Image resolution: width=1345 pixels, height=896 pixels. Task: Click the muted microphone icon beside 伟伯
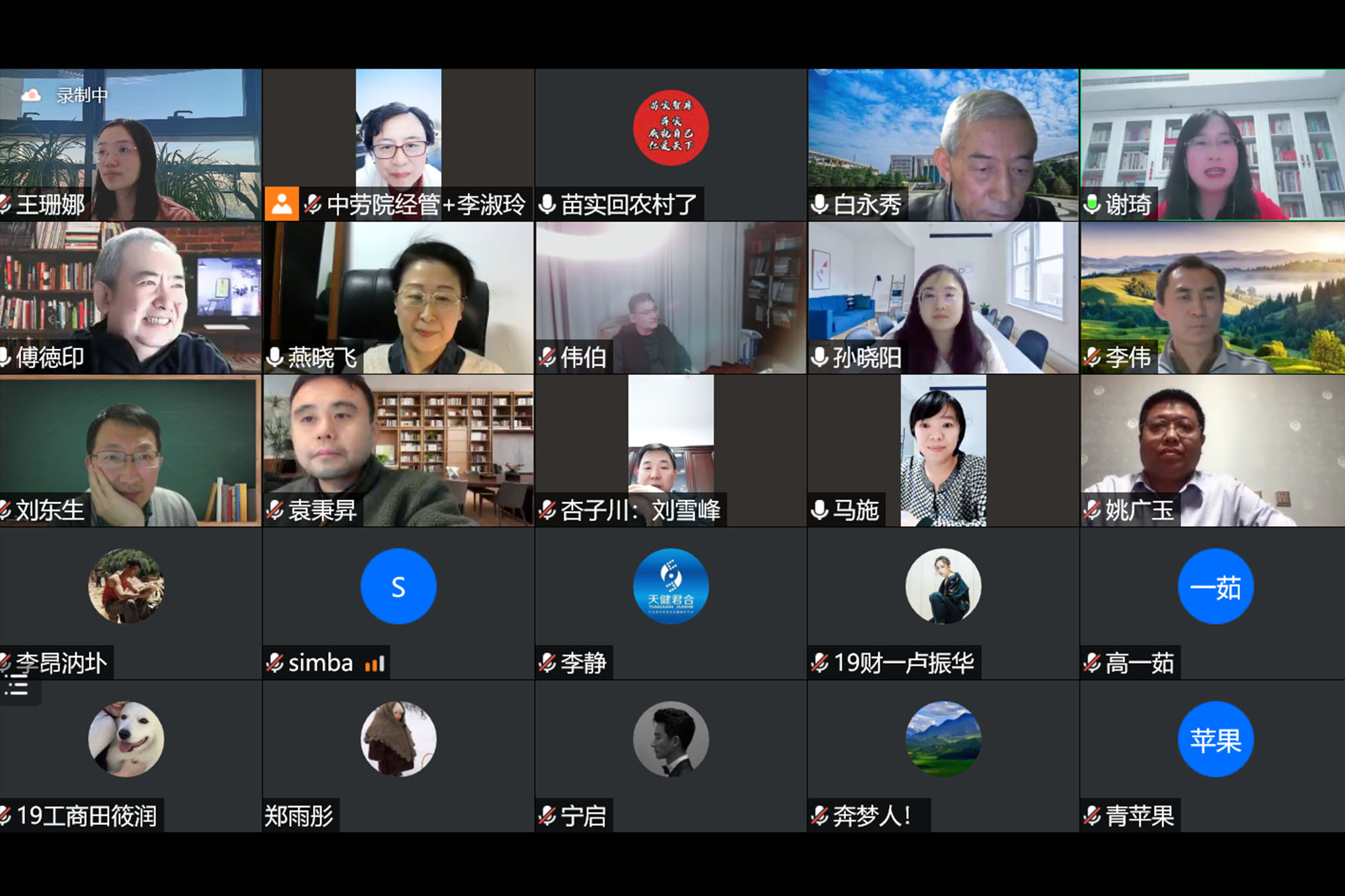547,358
